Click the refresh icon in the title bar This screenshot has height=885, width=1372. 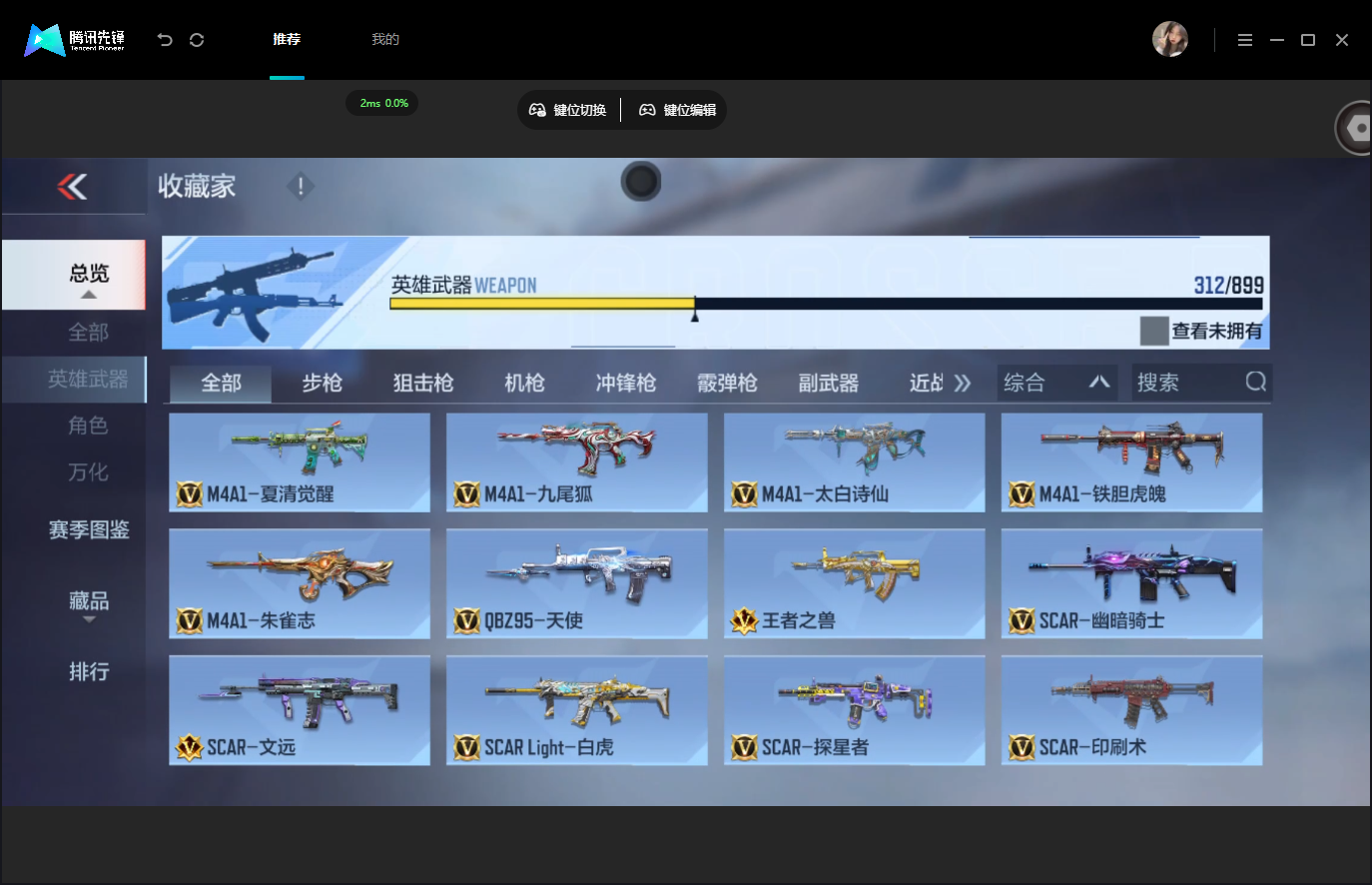coord(197,40)
